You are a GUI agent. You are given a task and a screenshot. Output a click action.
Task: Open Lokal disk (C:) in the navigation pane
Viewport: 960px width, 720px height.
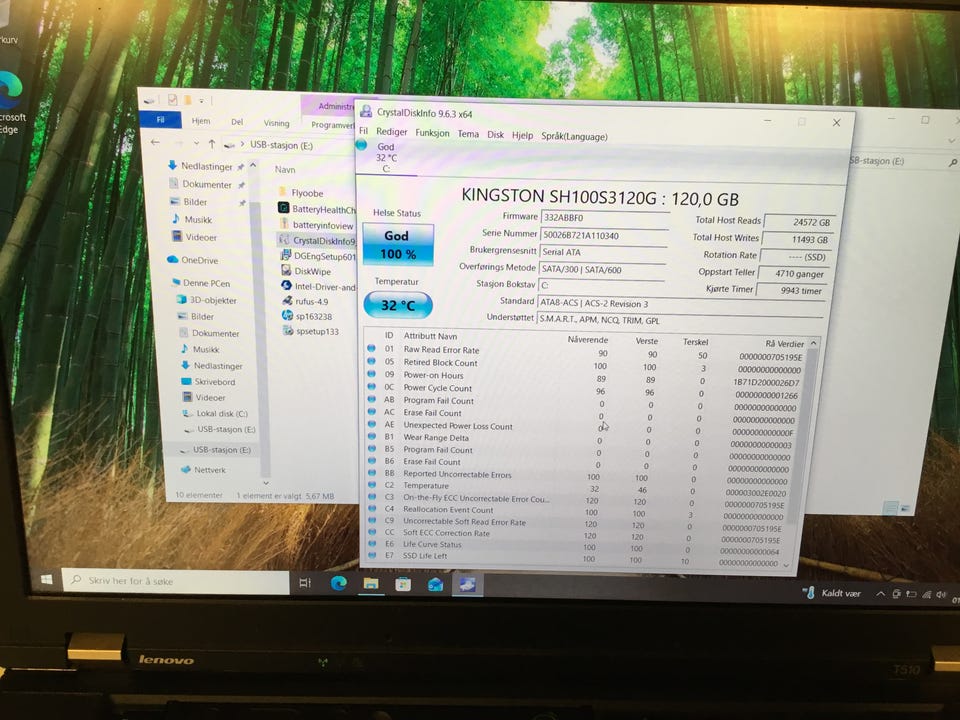[216, 413]
